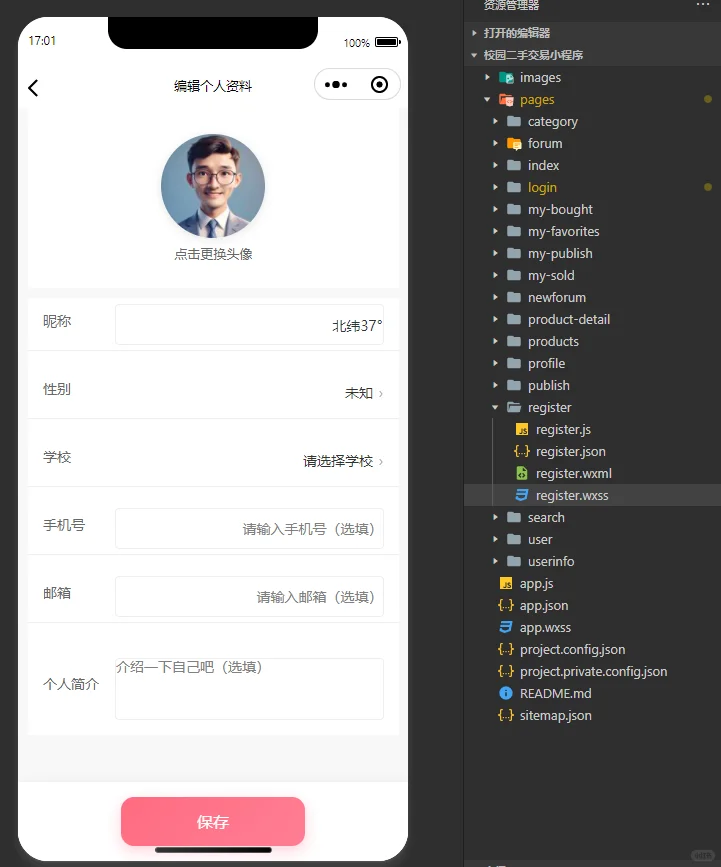Click the product-detail folder icon

point(514,320)
